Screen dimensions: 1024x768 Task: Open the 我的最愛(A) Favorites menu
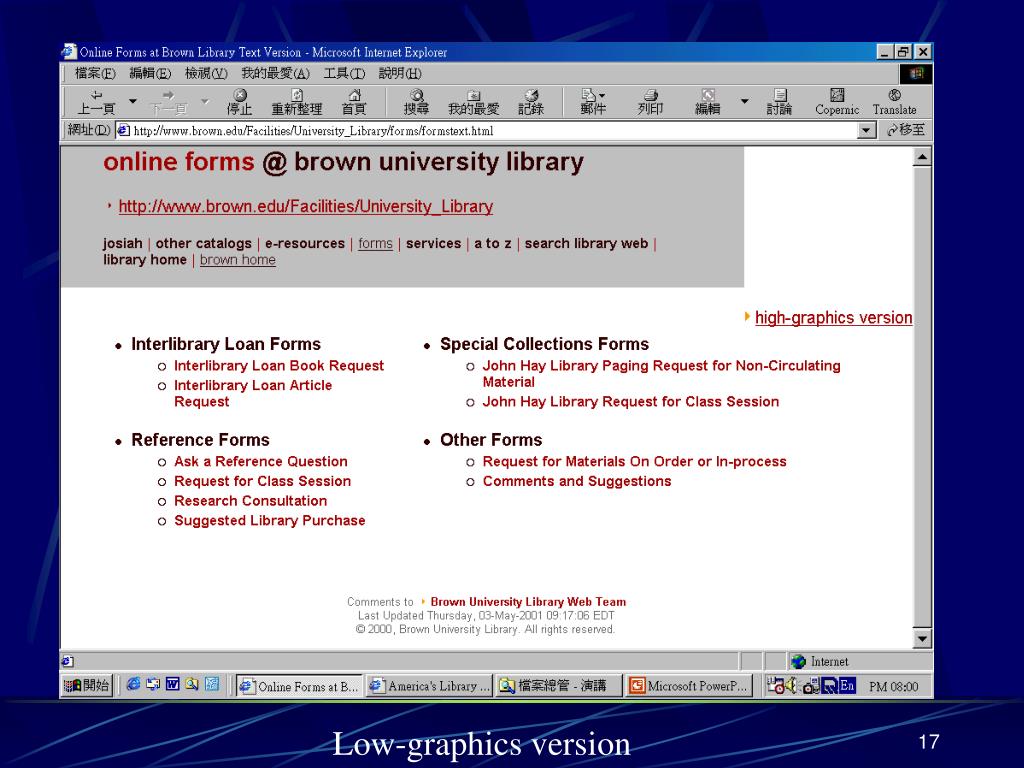click(275, 73)
